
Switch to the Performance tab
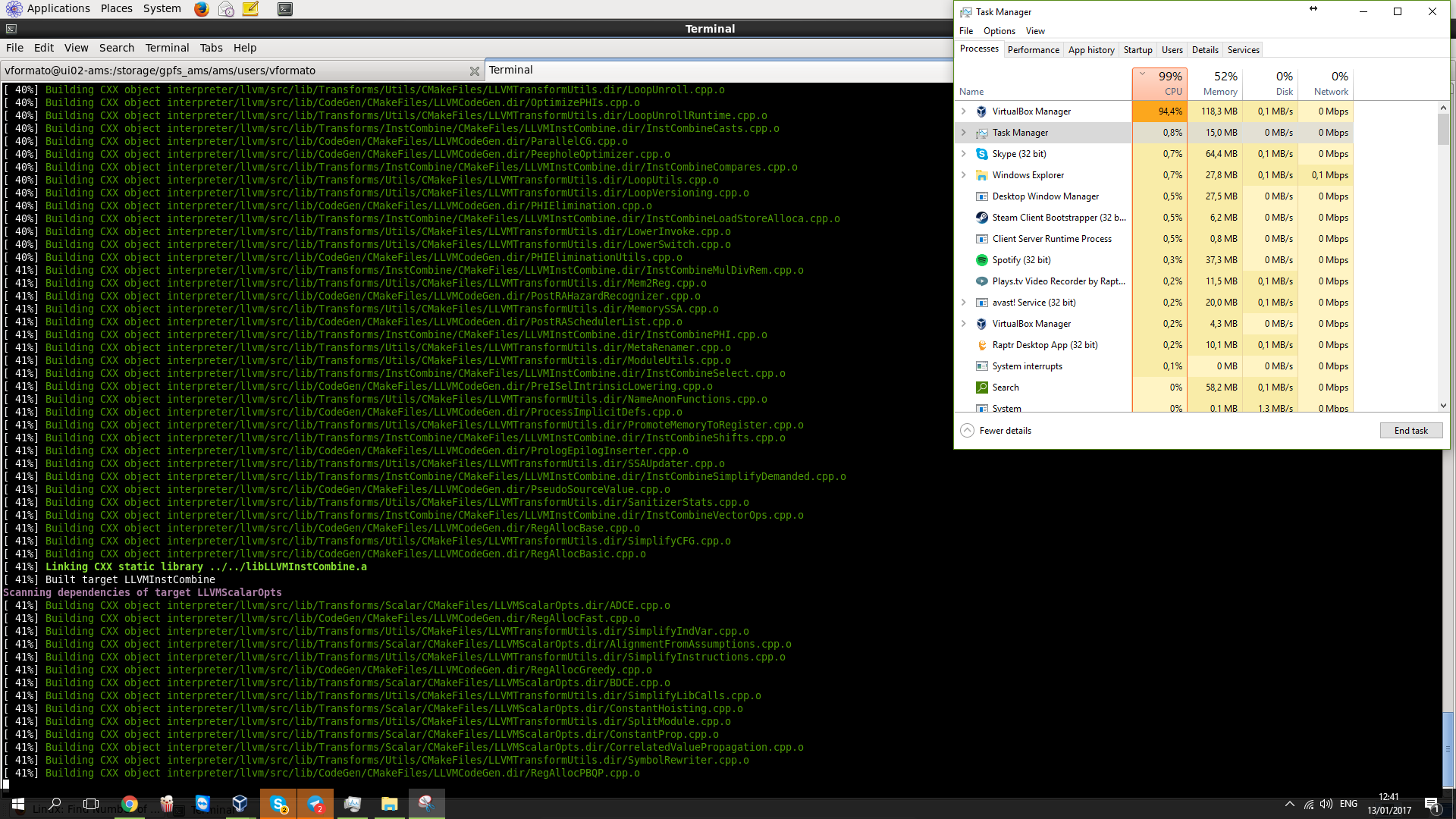(1034, 50)
